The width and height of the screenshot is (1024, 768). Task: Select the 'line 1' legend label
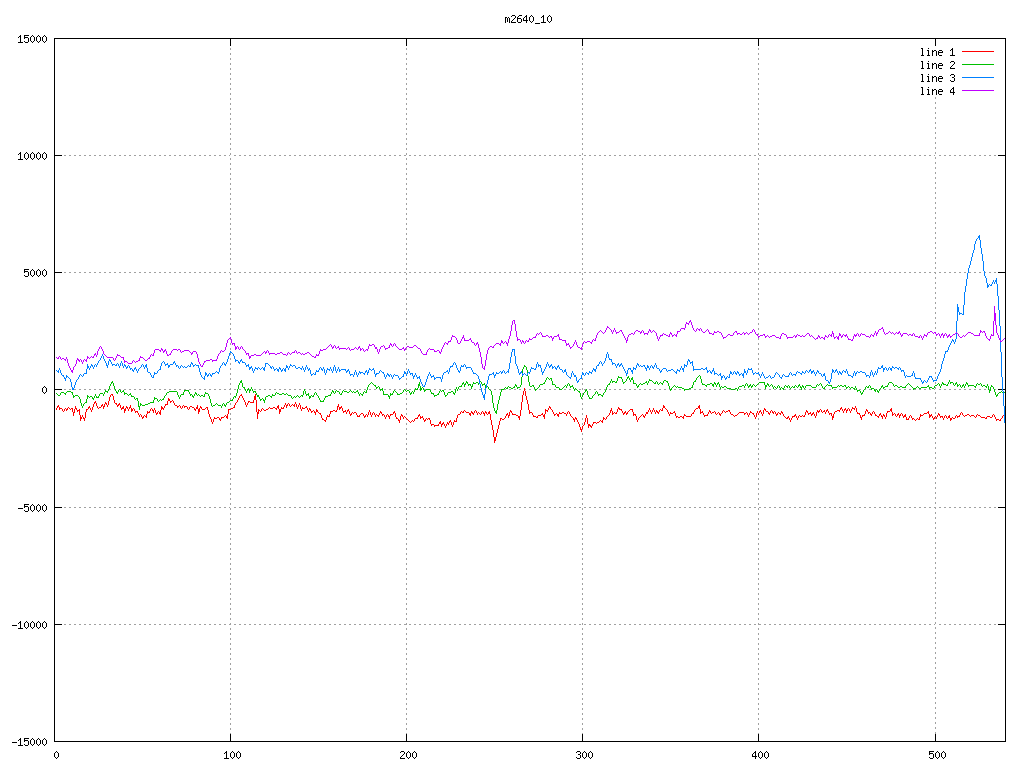937,52
